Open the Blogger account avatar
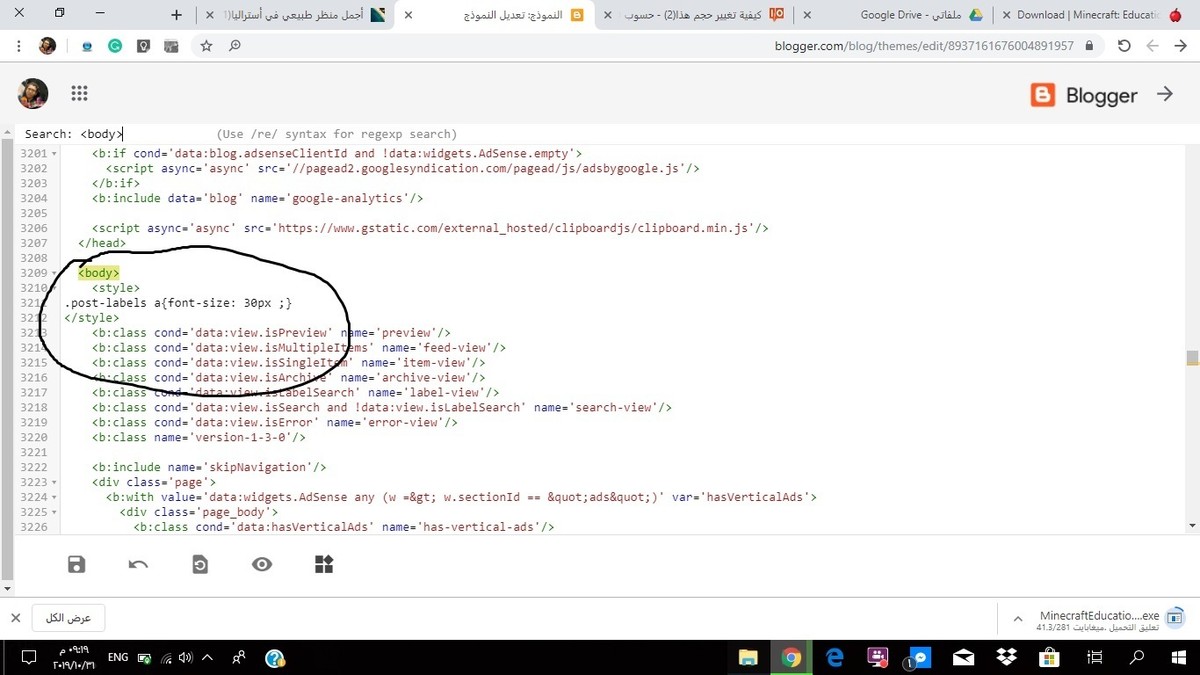1200x675 pixels. click(x=33, y=93)
